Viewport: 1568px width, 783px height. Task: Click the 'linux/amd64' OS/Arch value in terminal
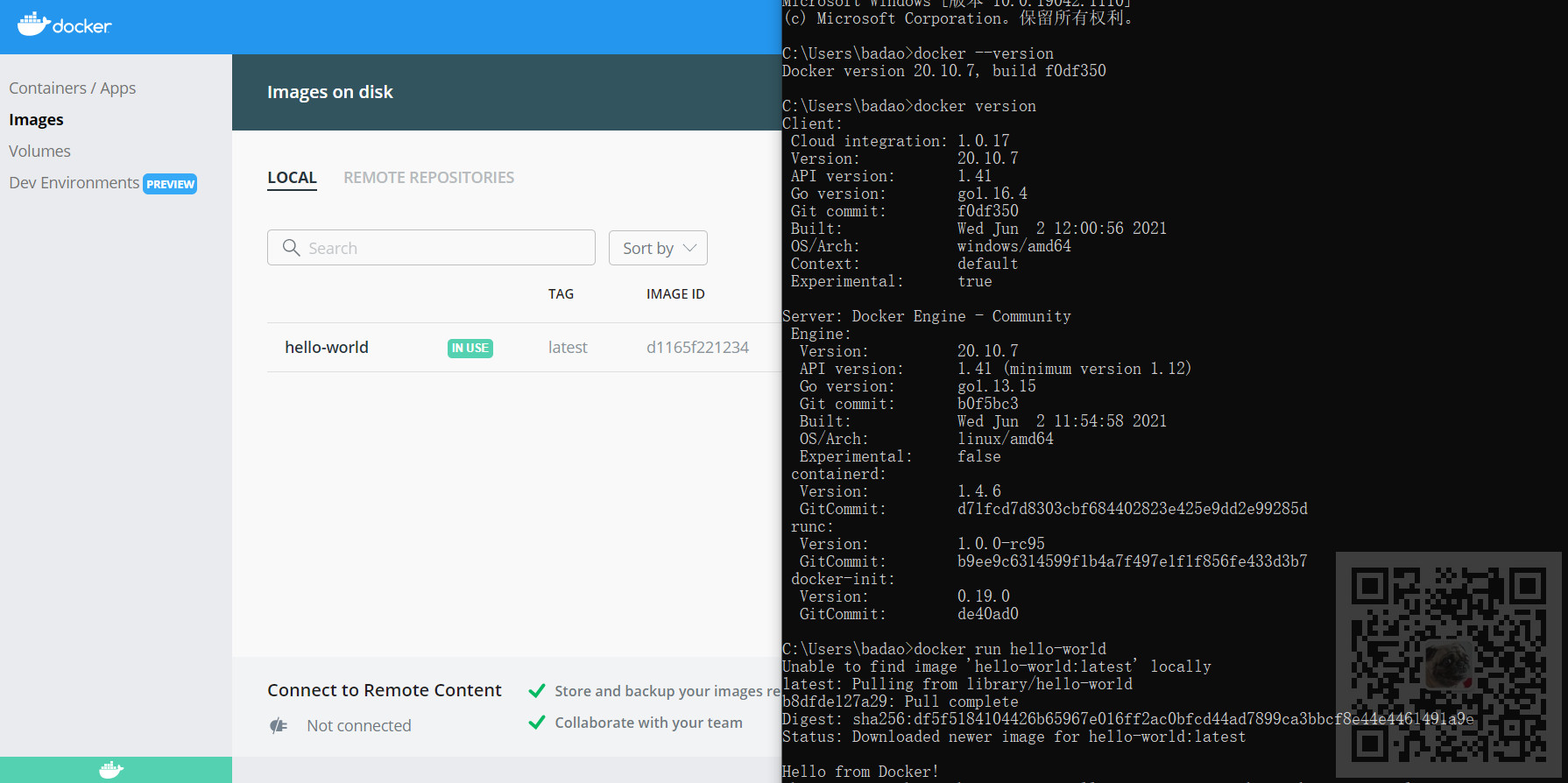click(1006, 439)
